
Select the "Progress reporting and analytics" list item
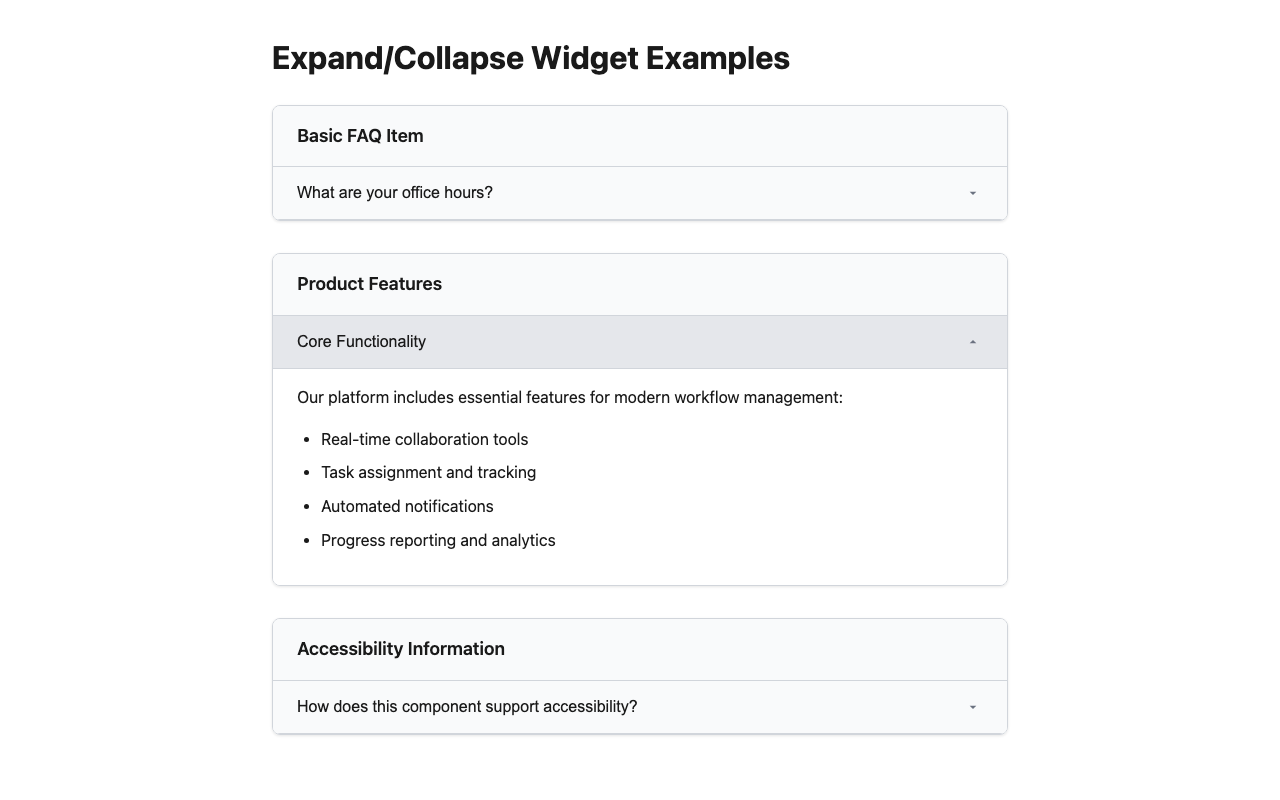438,541
